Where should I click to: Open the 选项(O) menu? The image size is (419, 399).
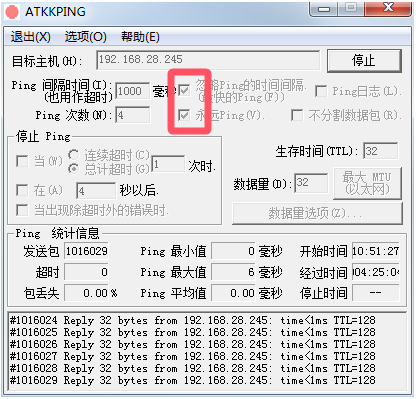point(86,37)
